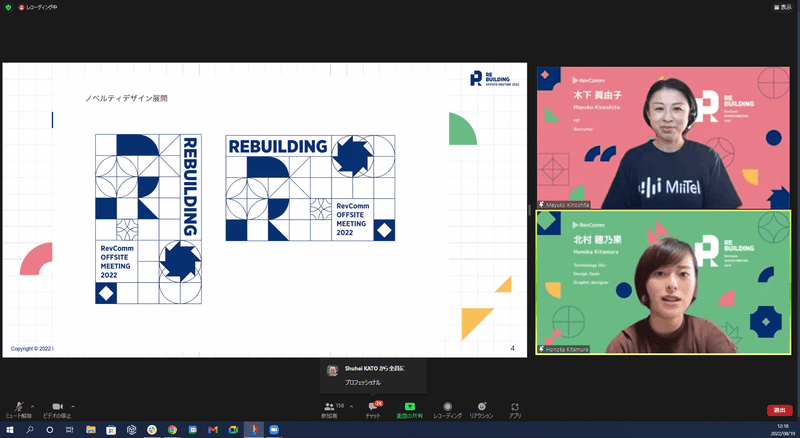800x438 pixels.
Task: Open the participants panel (参加者)
Action: [330, 409]
